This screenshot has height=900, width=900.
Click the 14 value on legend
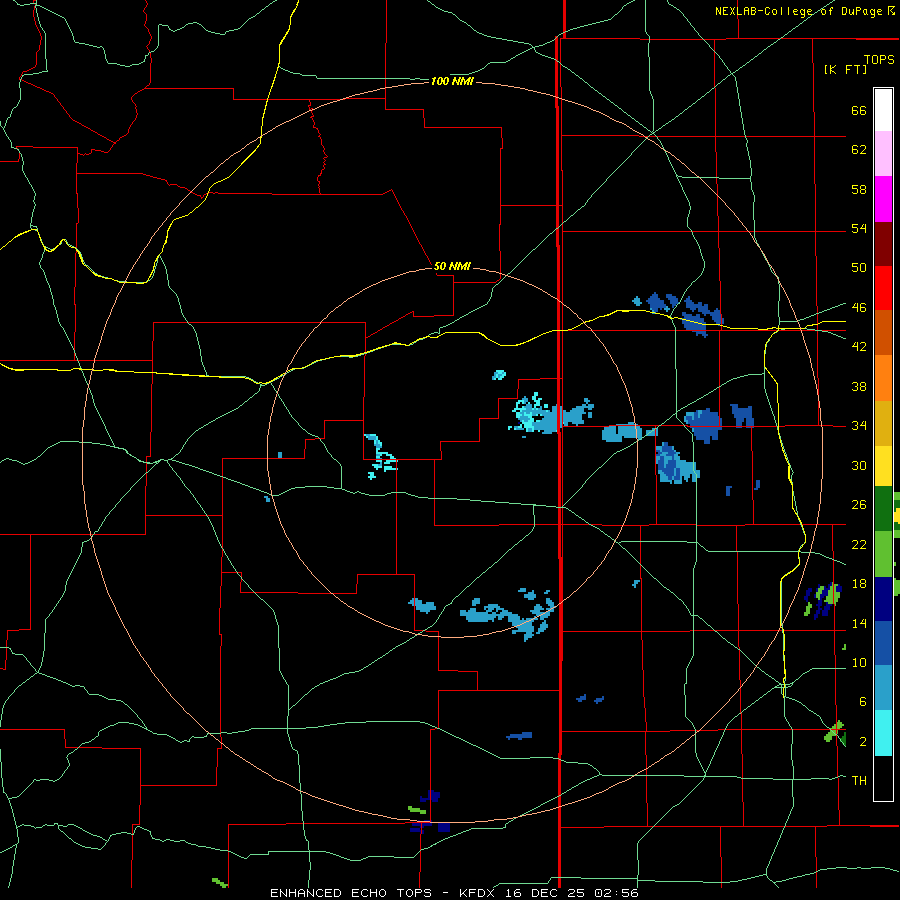pyautogui.click(x=859, y=623)
